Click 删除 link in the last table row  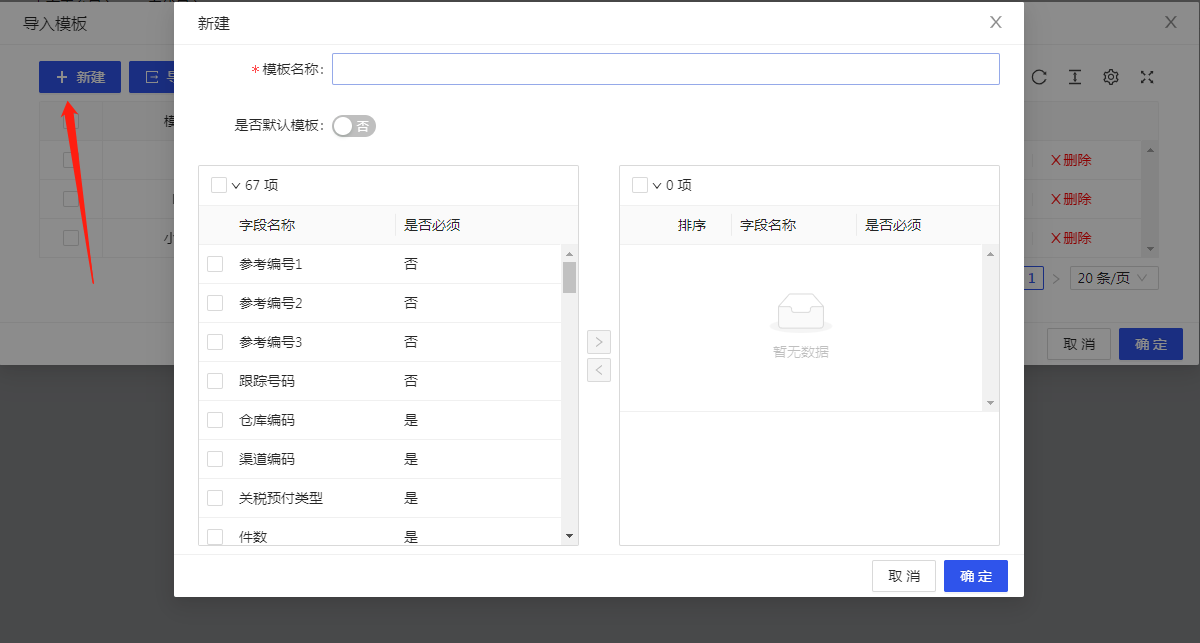(1070, 238)
